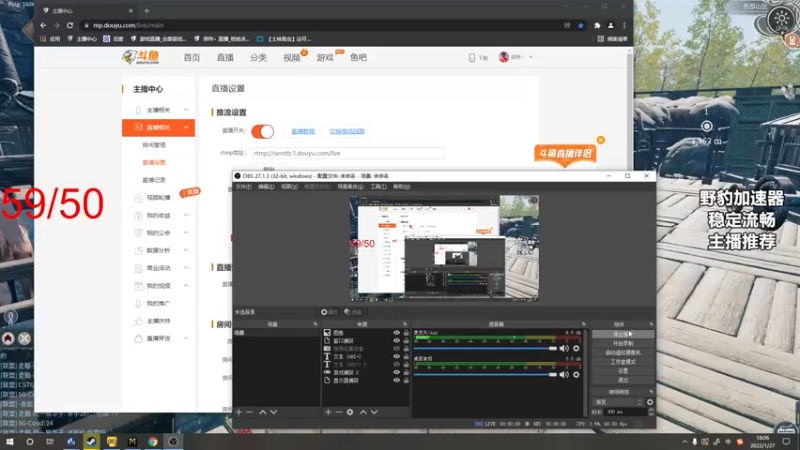Open Chrome three-dot menu
The image size is (800, 450).
coord(624,25)
